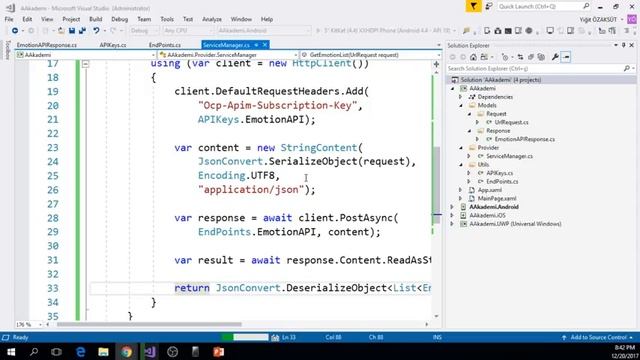Select the App.xaml file

click(490, 190)
